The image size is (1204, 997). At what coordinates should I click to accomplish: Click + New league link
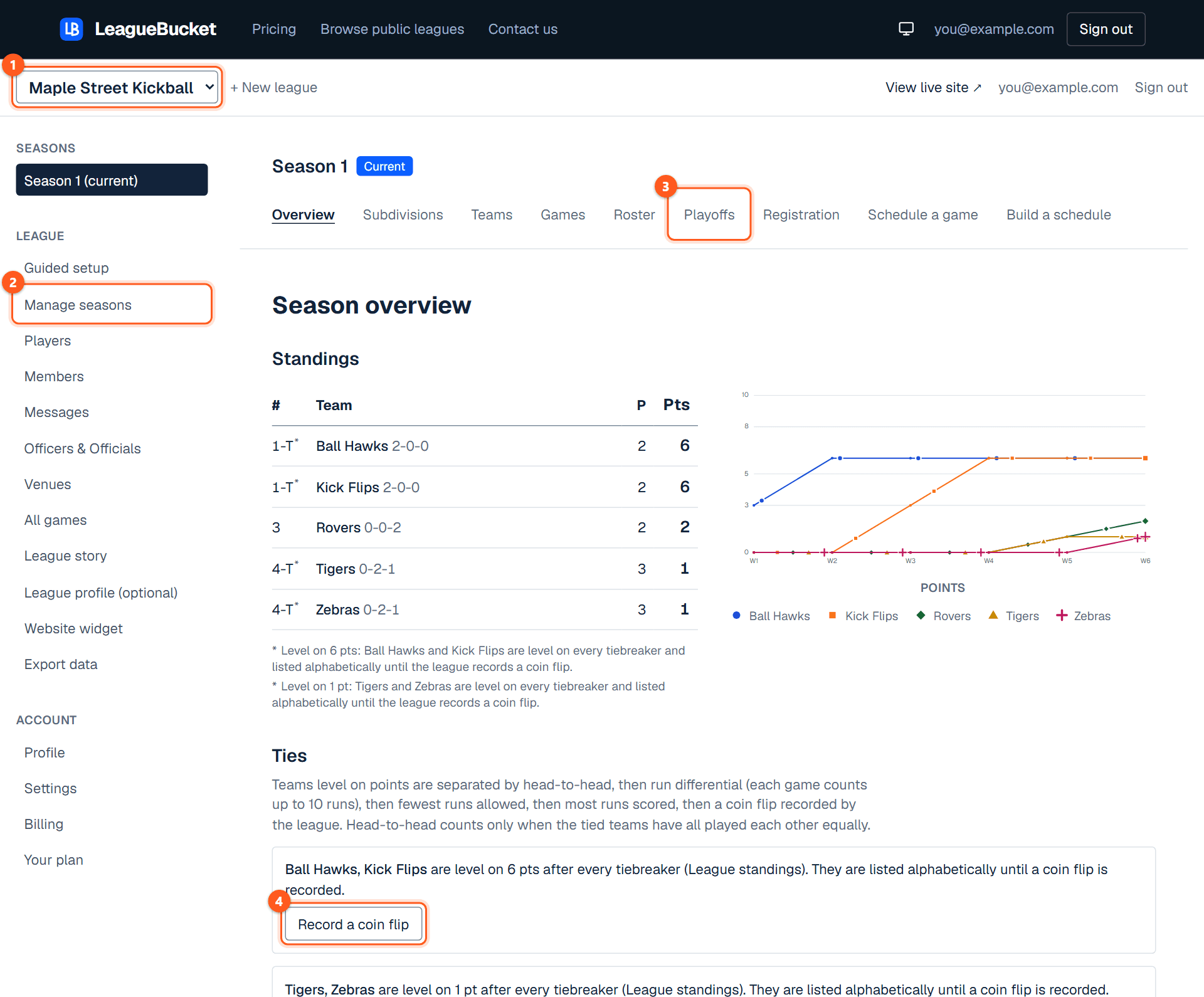point(274,87)
